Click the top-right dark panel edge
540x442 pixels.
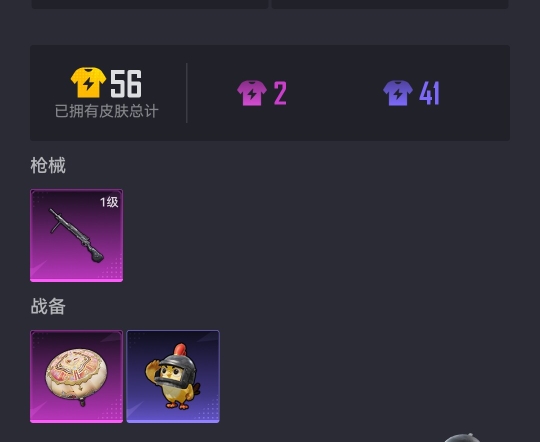point(390,4)
